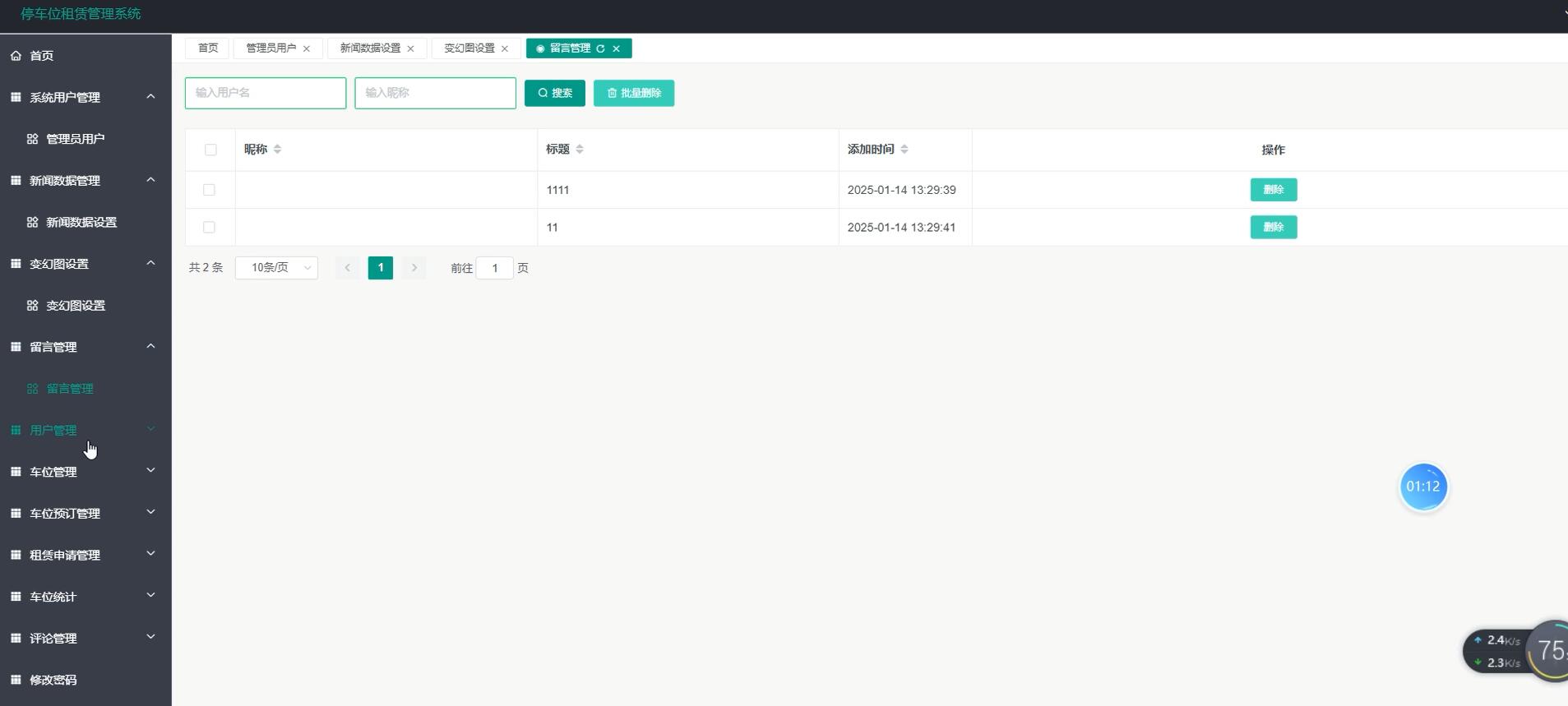Close the 管理员用户 tab
Image resolution: width=1568 pixels, height=706 pixels.
pyautogui.click(x=307, y=48)
